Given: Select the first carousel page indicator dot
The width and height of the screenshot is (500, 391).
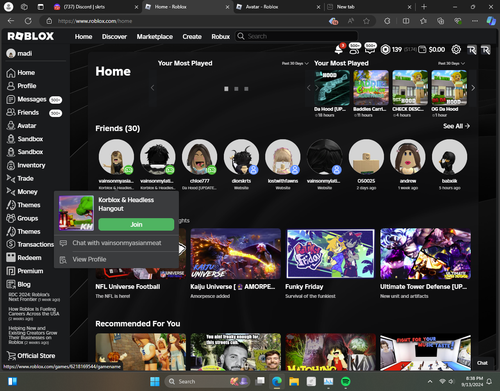Looking at the screenshot, I should coord(226,89).
